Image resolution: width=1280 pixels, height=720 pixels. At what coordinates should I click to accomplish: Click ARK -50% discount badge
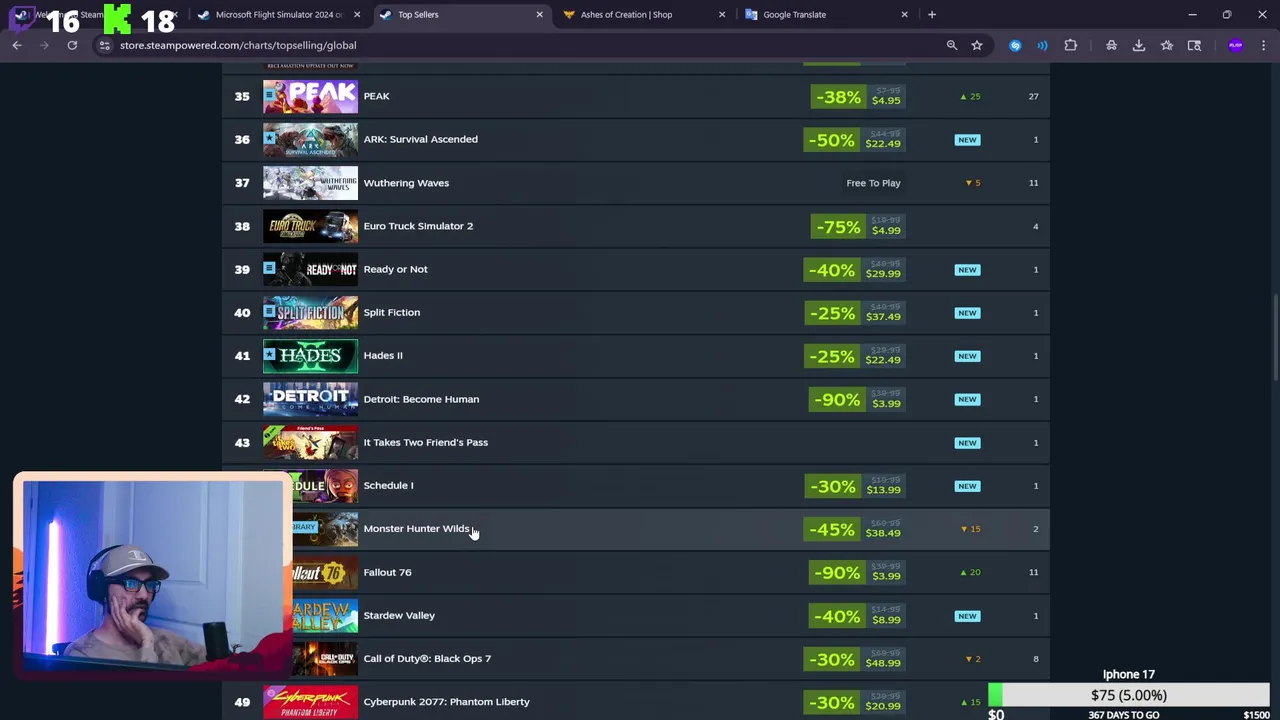coord(831,140)
